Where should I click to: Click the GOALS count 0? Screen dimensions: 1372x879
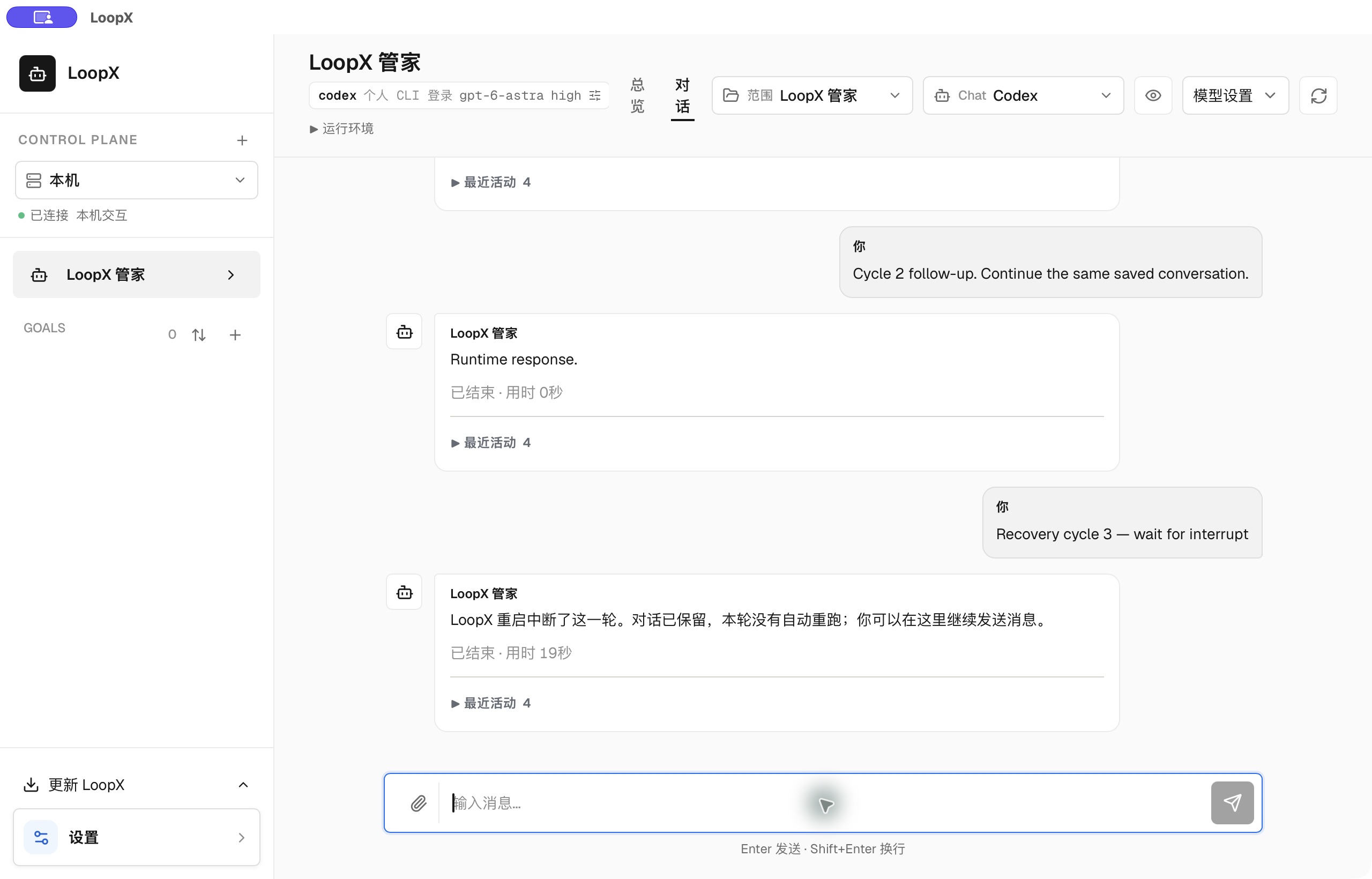click(x=172, y=334)
